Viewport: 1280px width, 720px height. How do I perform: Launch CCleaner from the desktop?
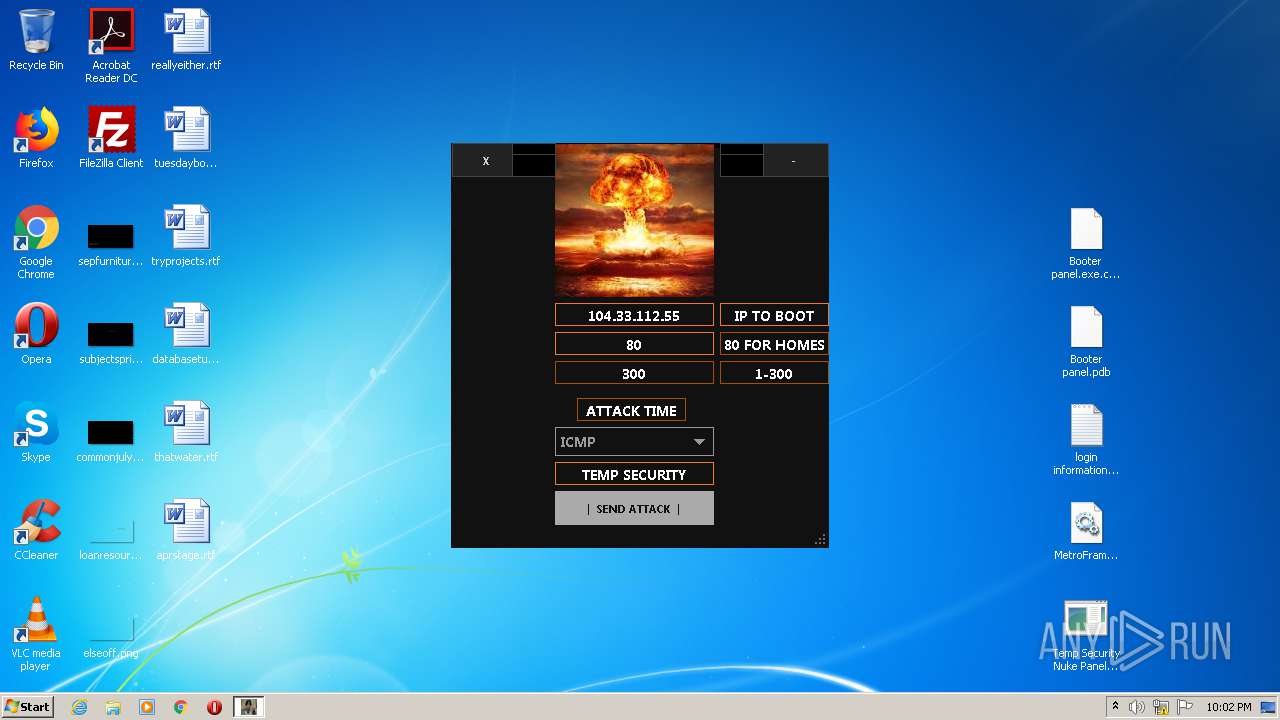[36, 530]
